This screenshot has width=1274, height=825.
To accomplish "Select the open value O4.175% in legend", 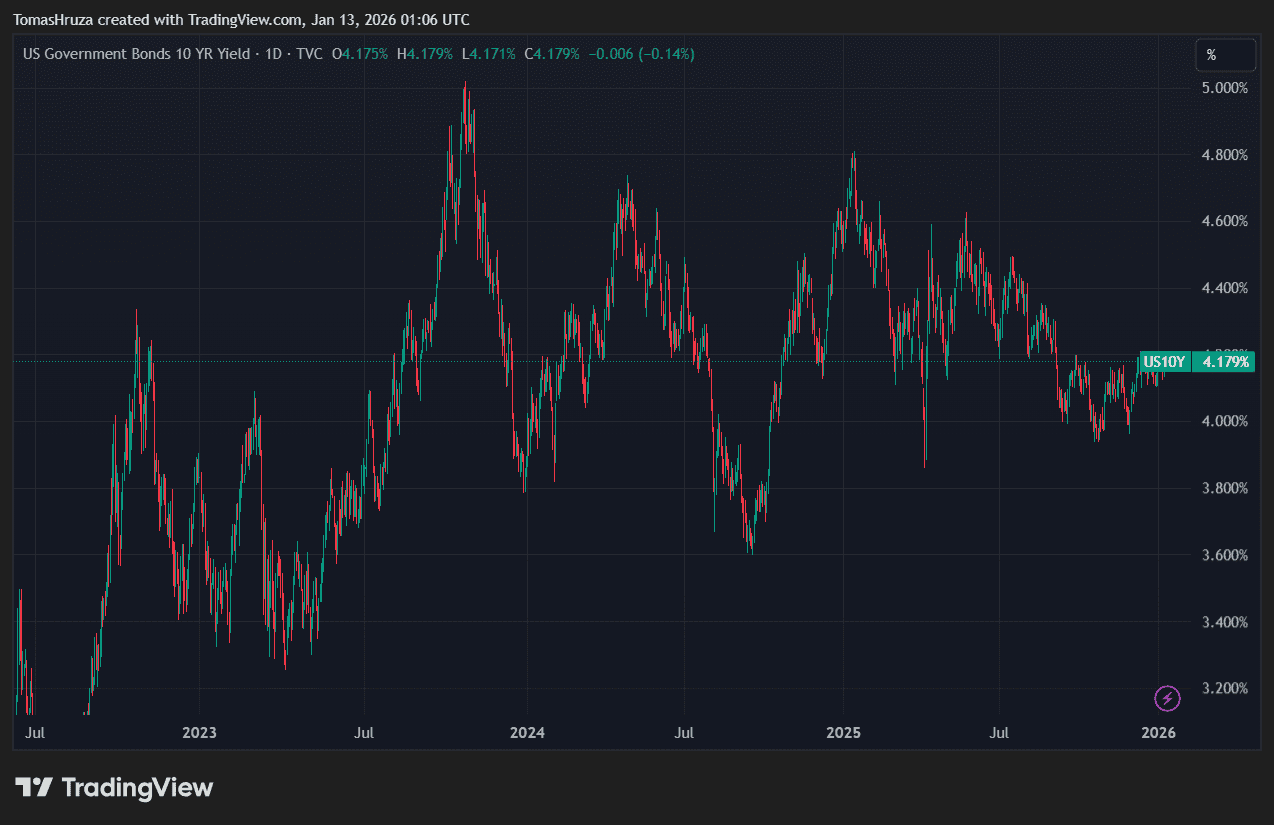I will pyautogui.click(x=360, y=54).
